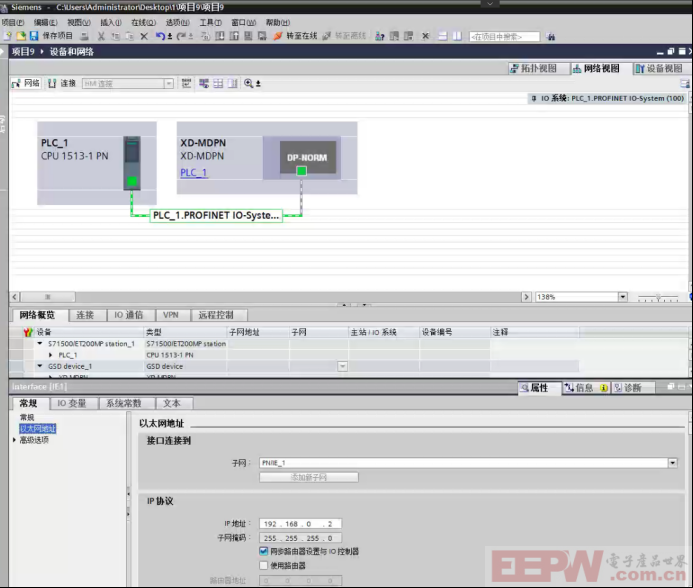This screenshot has width=693, height=588.
Task: Collapse S71500/ET200MP station_1 tree row
Action: point(40,343)
